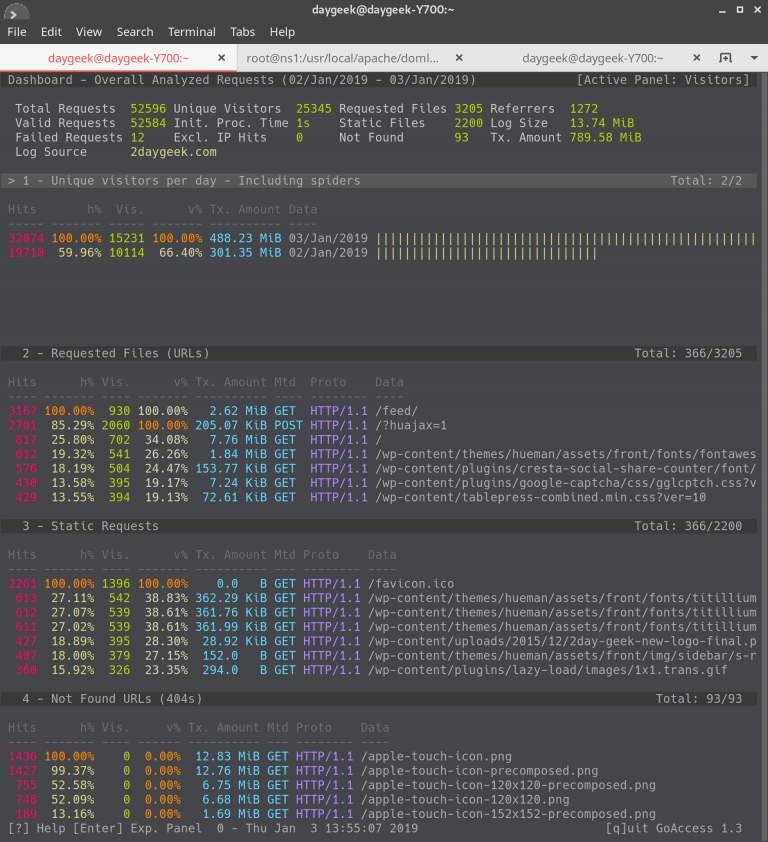Open the Terminal menu
The height and width of the screenshot is (842, 768).
tap(191, 31)
